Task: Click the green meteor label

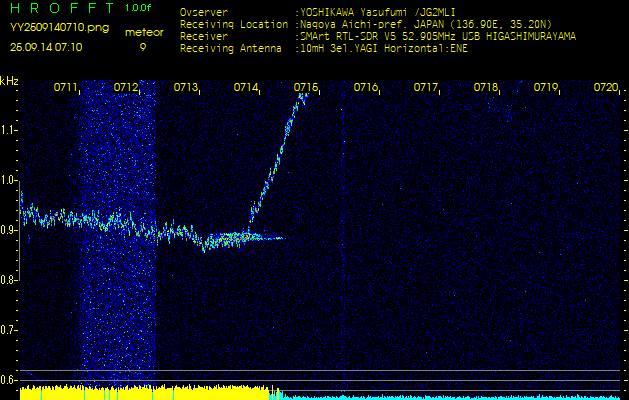Action: (142, 32)
